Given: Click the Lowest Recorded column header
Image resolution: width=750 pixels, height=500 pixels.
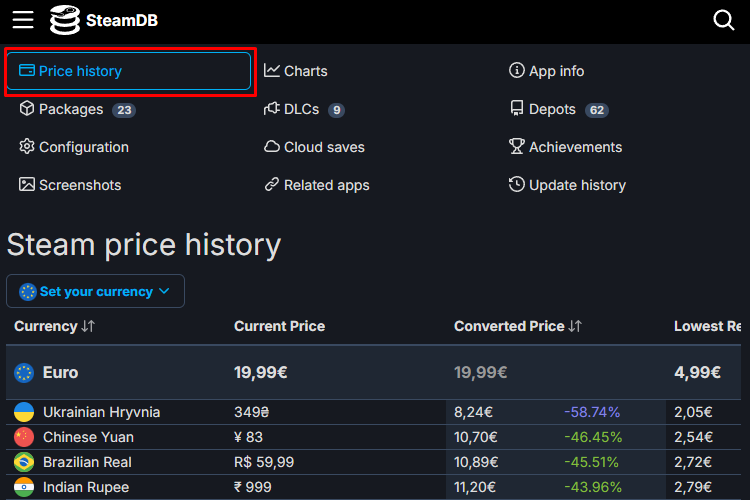Looking at the screenshot, I should (707, 326).
